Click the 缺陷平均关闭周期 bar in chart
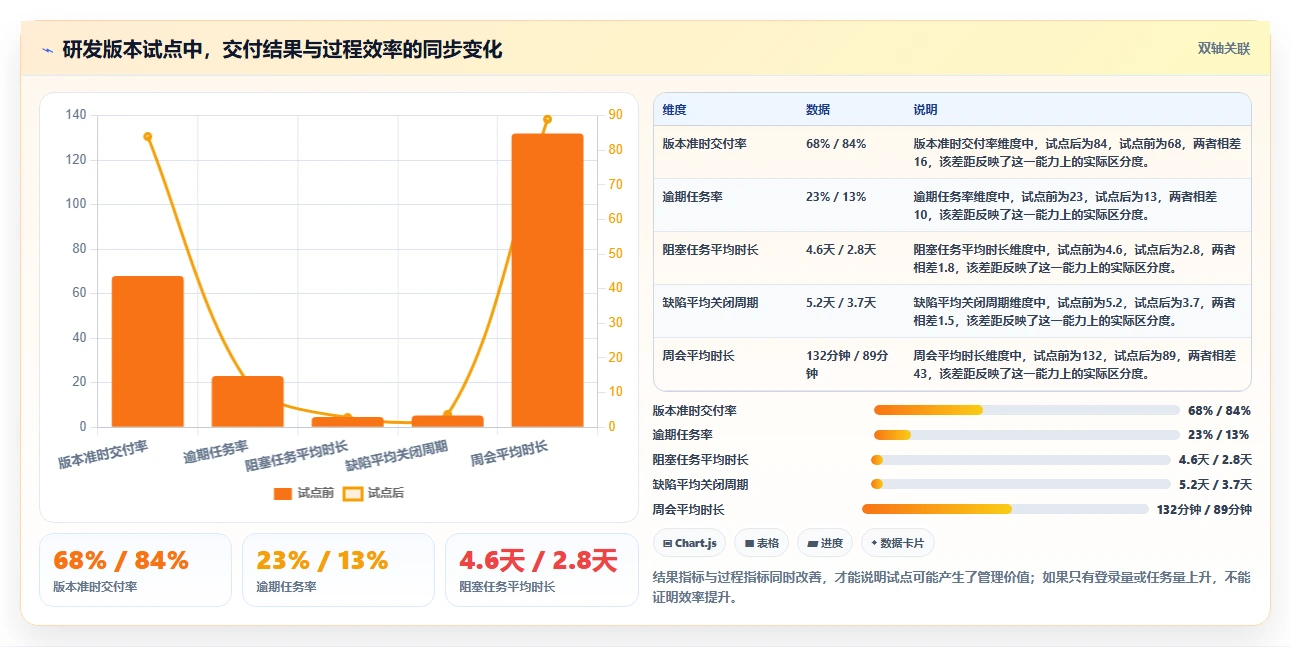The image size is (1291, 647). click(x=448, y=421)
